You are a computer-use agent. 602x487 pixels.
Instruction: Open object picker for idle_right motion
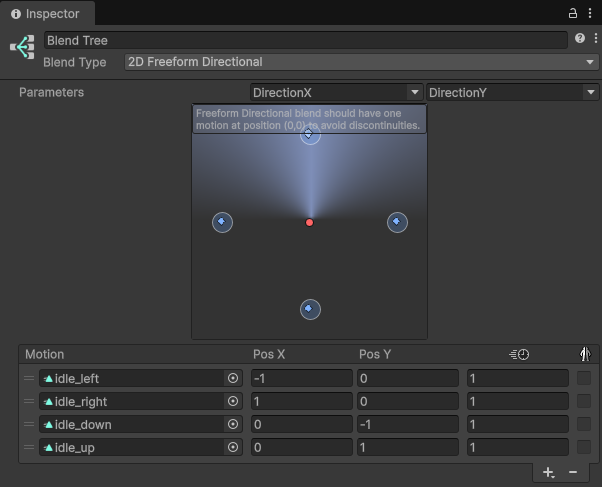[233, 401]
